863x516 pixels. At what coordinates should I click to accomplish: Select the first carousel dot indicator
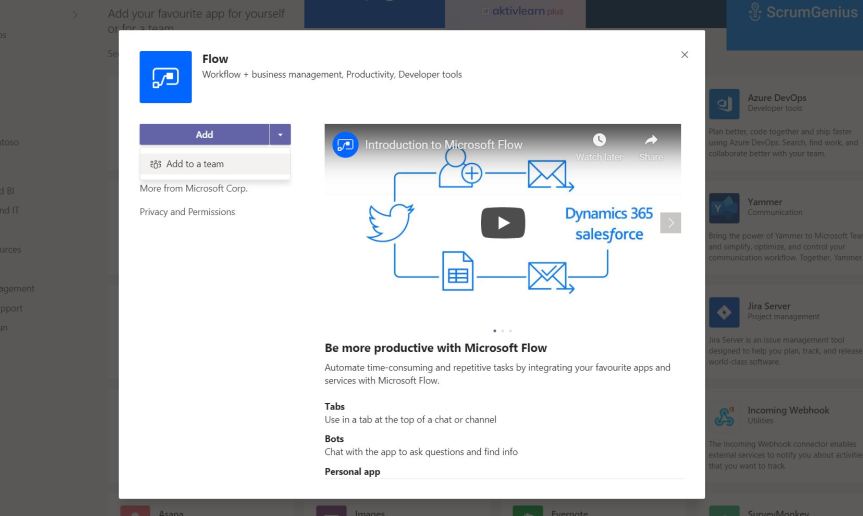click(x=494, y=330)
